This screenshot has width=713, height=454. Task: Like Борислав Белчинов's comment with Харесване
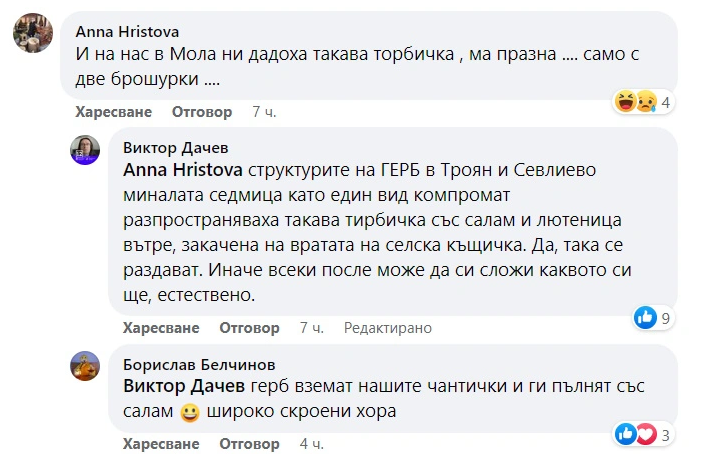click(161, 444)
